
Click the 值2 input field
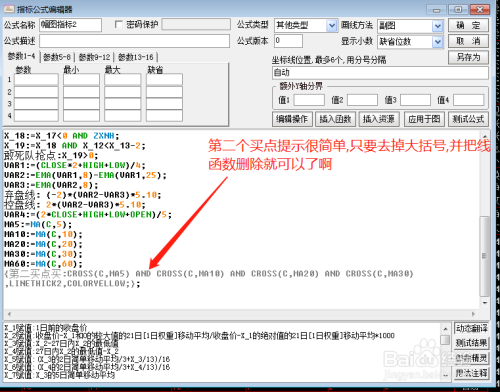pos(362,100)
